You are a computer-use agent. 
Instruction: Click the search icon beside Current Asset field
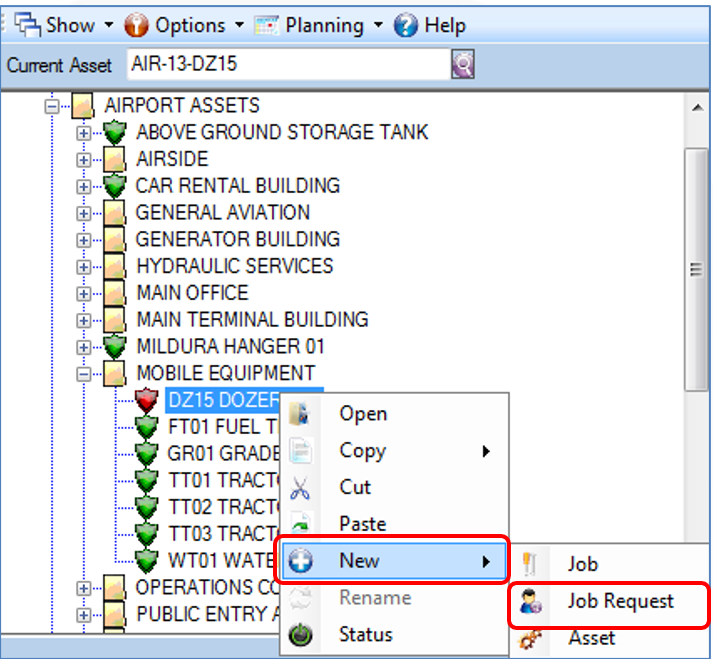462,64
